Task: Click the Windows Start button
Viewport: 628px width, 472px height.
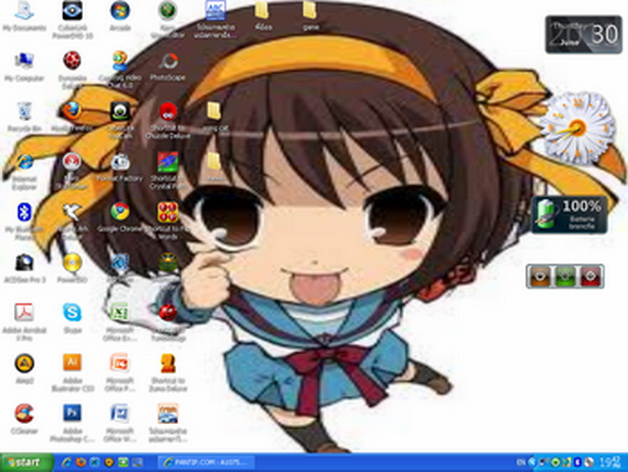Action: pyautogui.click(x=26, y=463)
